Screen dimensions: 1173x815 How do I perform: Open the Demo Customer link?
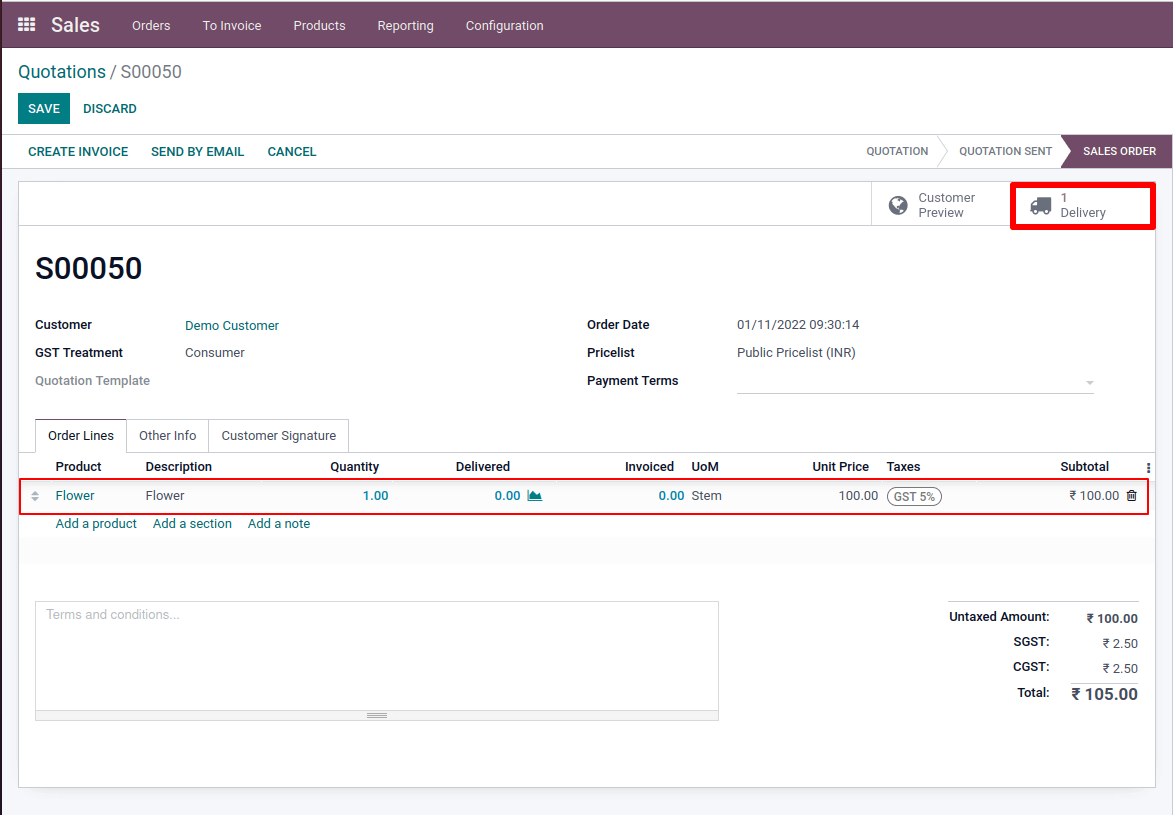tap(232, 326)
